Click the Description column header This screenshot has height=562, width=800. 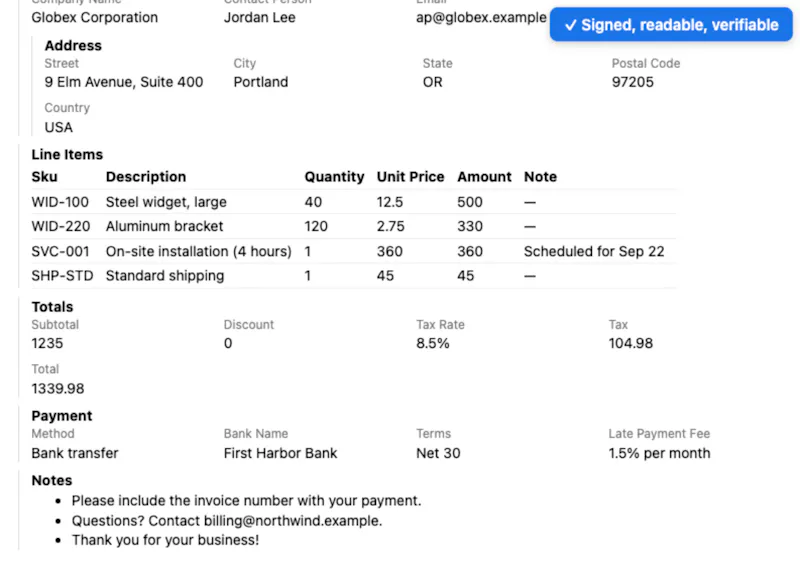point(146,177)
